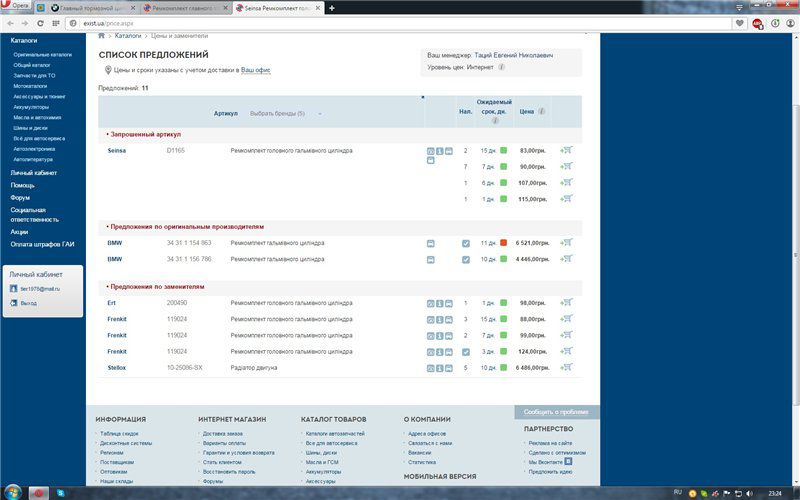Add the 107,00 грн. offer to cart
The width and height of the screenshot is (800, 500).
click(x=566, y=182)
